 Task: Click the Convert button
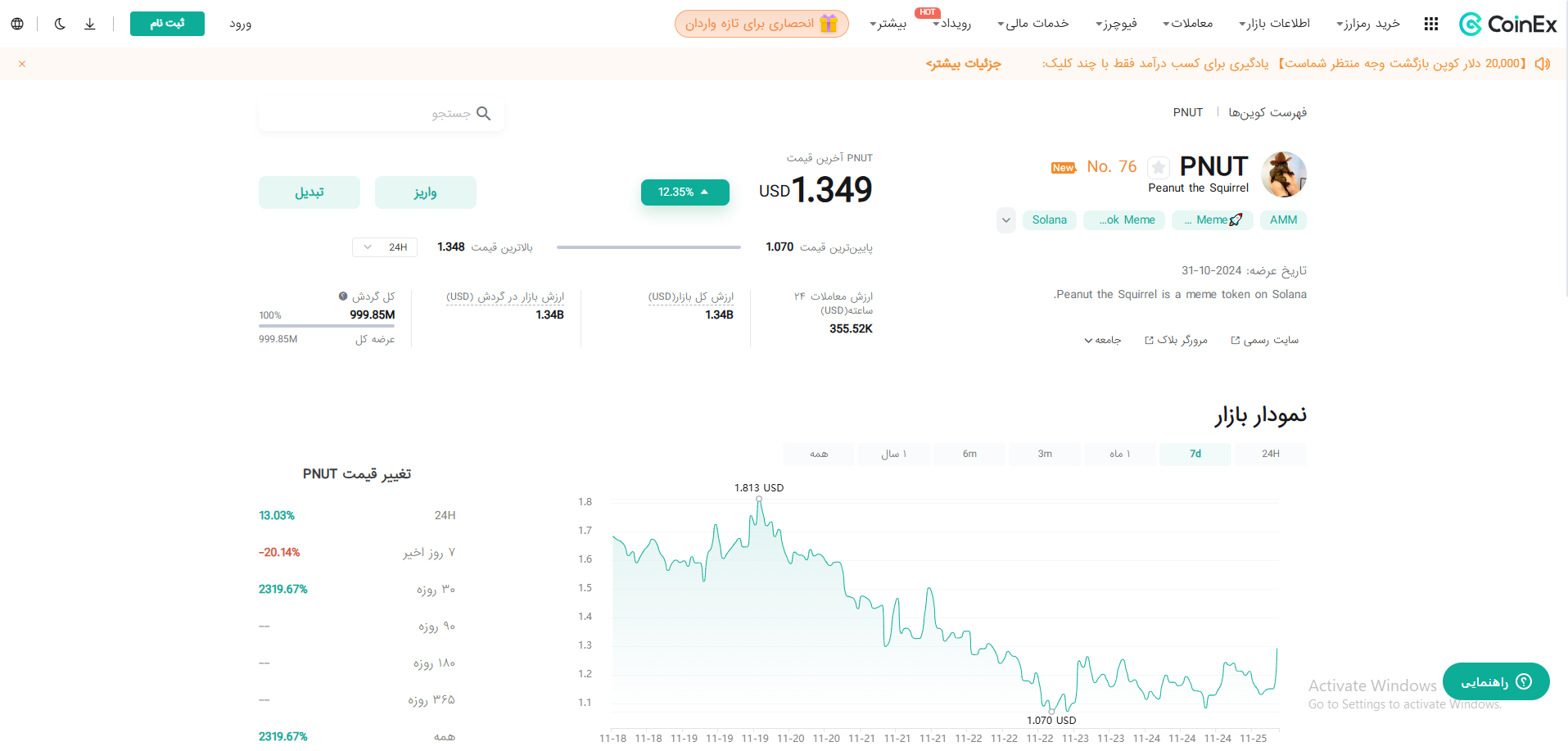[310, 192]
